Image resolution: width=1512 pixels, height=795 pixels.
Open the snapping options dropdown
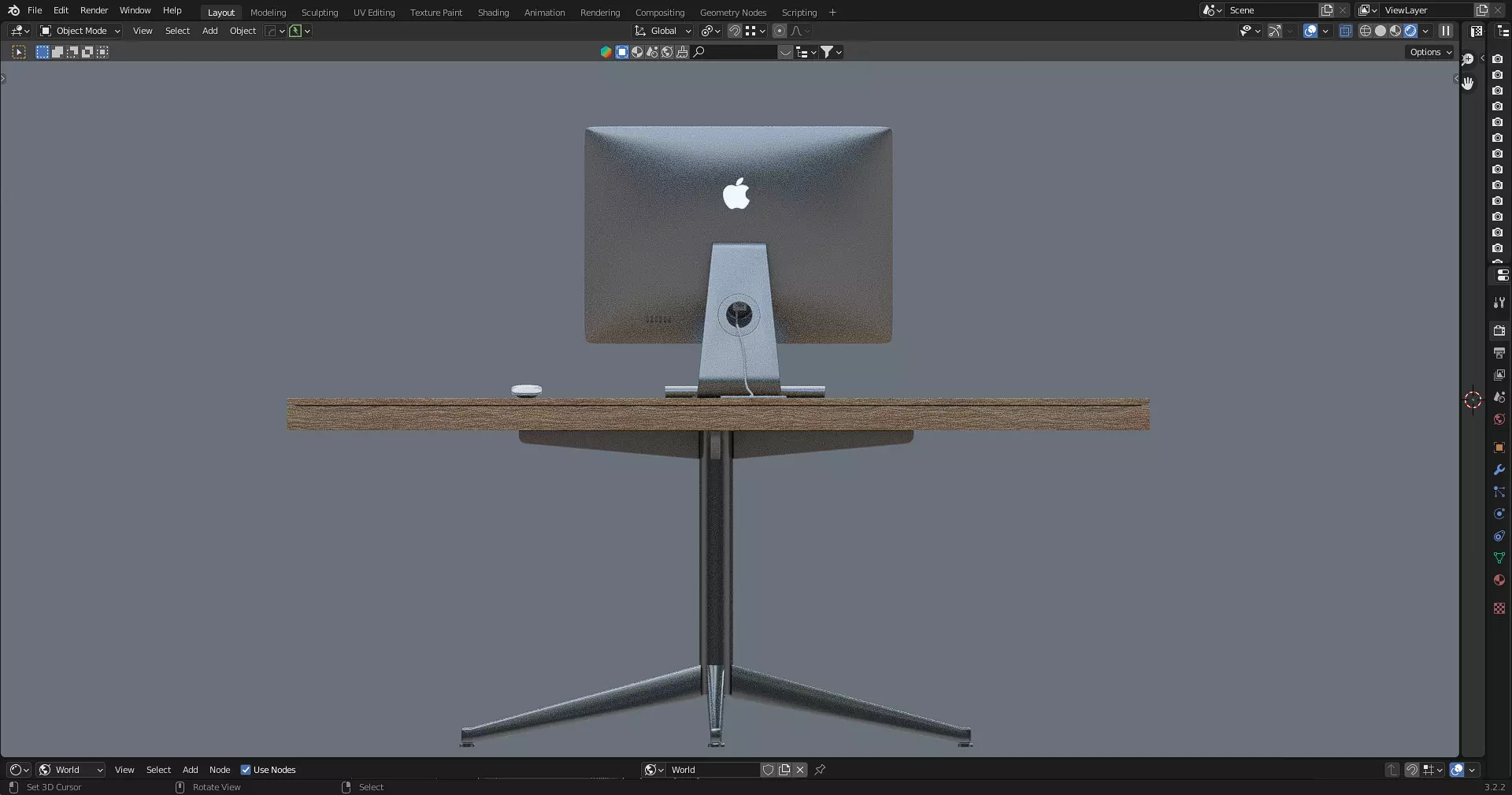click(755, 31)
